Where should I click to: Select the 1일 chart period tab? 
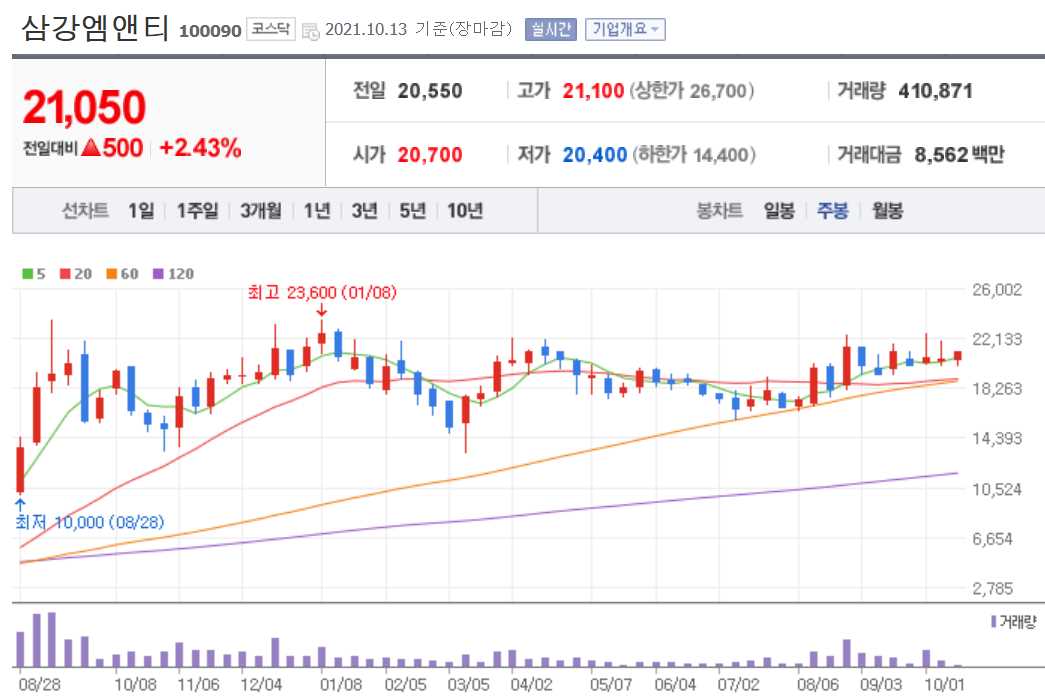(141, 211)
